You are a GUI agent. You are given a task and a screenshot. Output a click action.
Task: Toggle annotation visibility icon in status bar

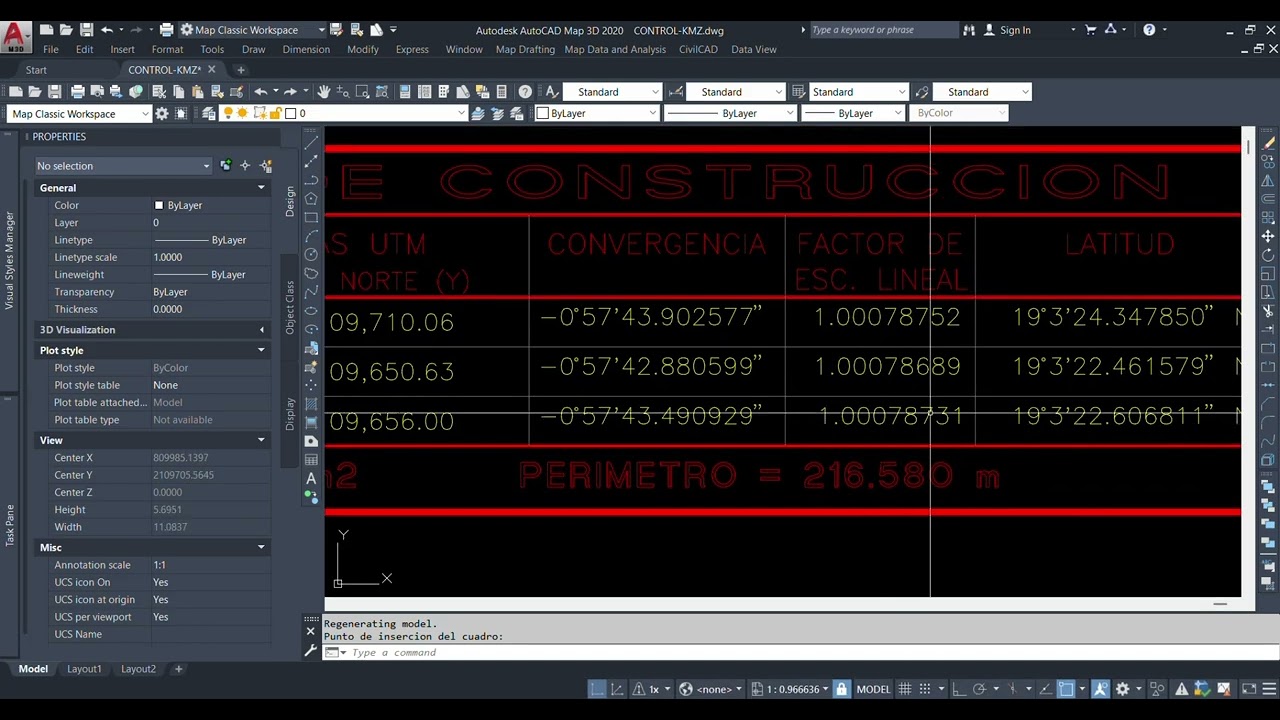coord(1100,689)
